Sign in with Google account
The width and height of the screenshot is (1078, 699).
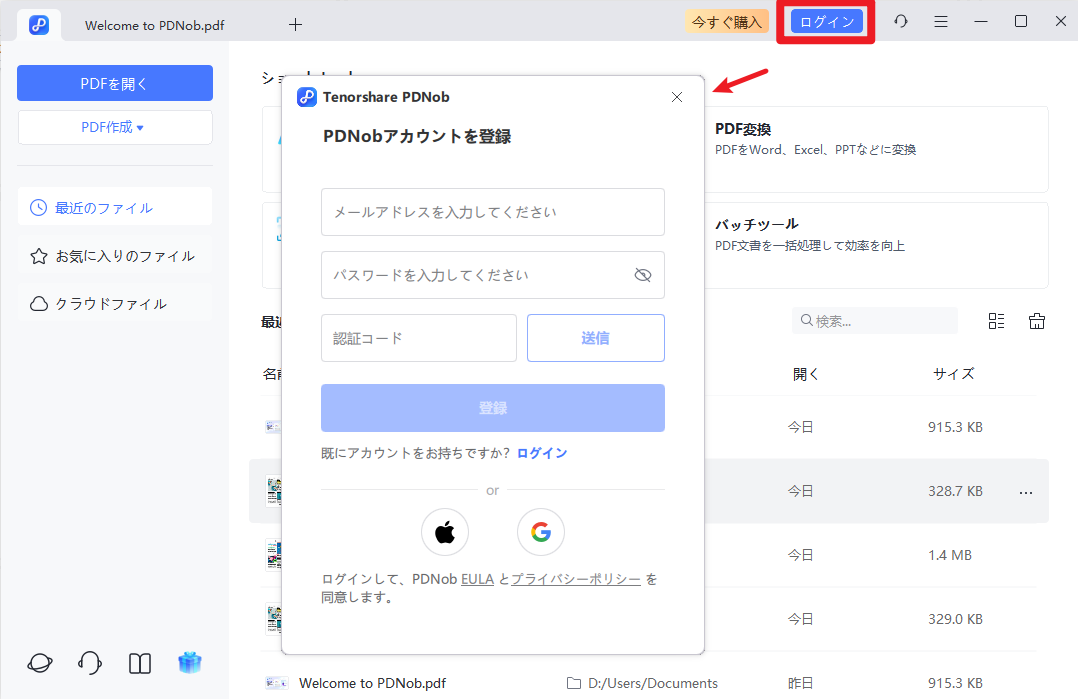tap(540, 532)
